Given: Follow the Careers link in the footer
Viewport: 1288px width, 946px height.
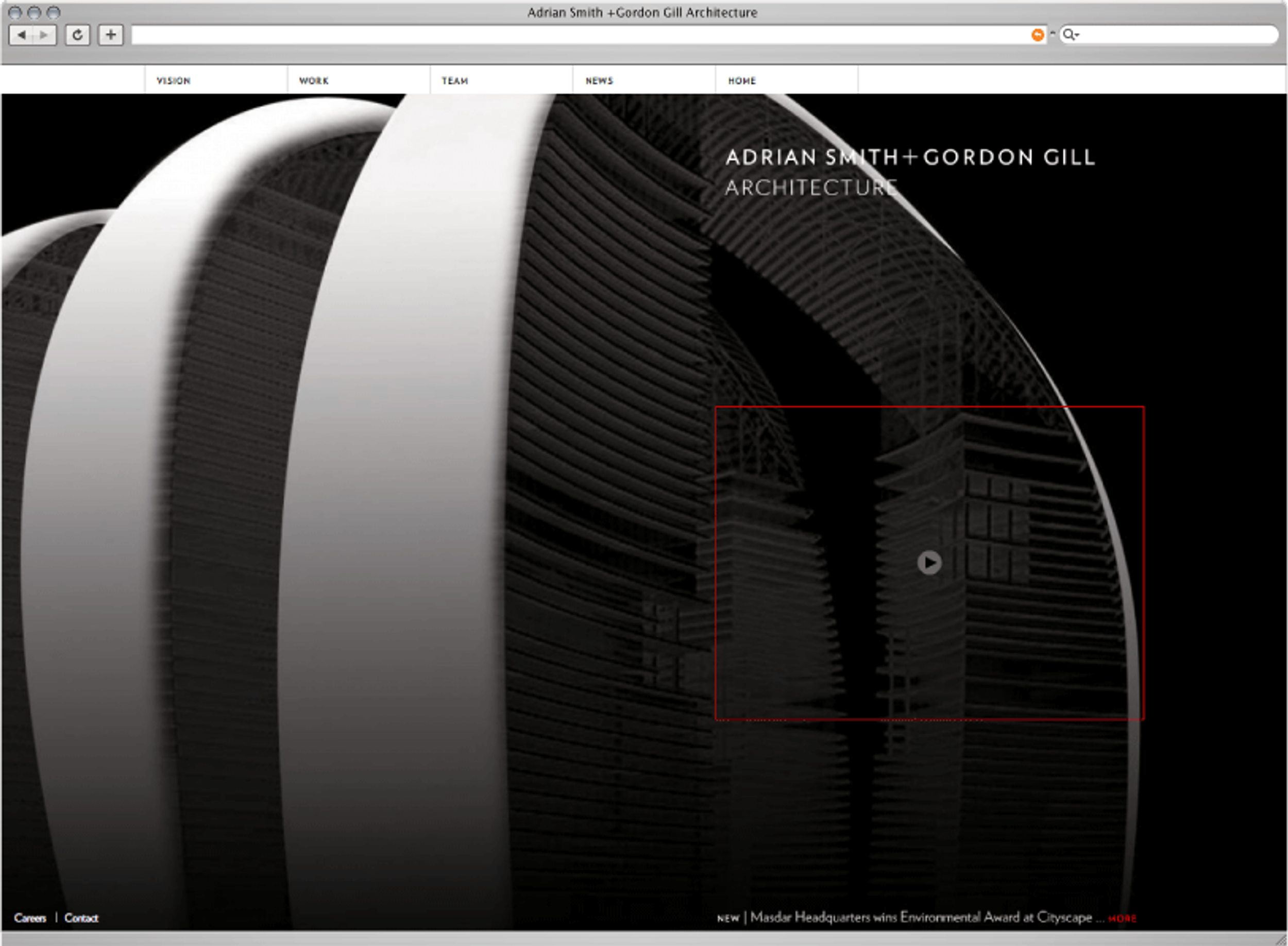Looking at the screenshot, I should click(30, 918).
